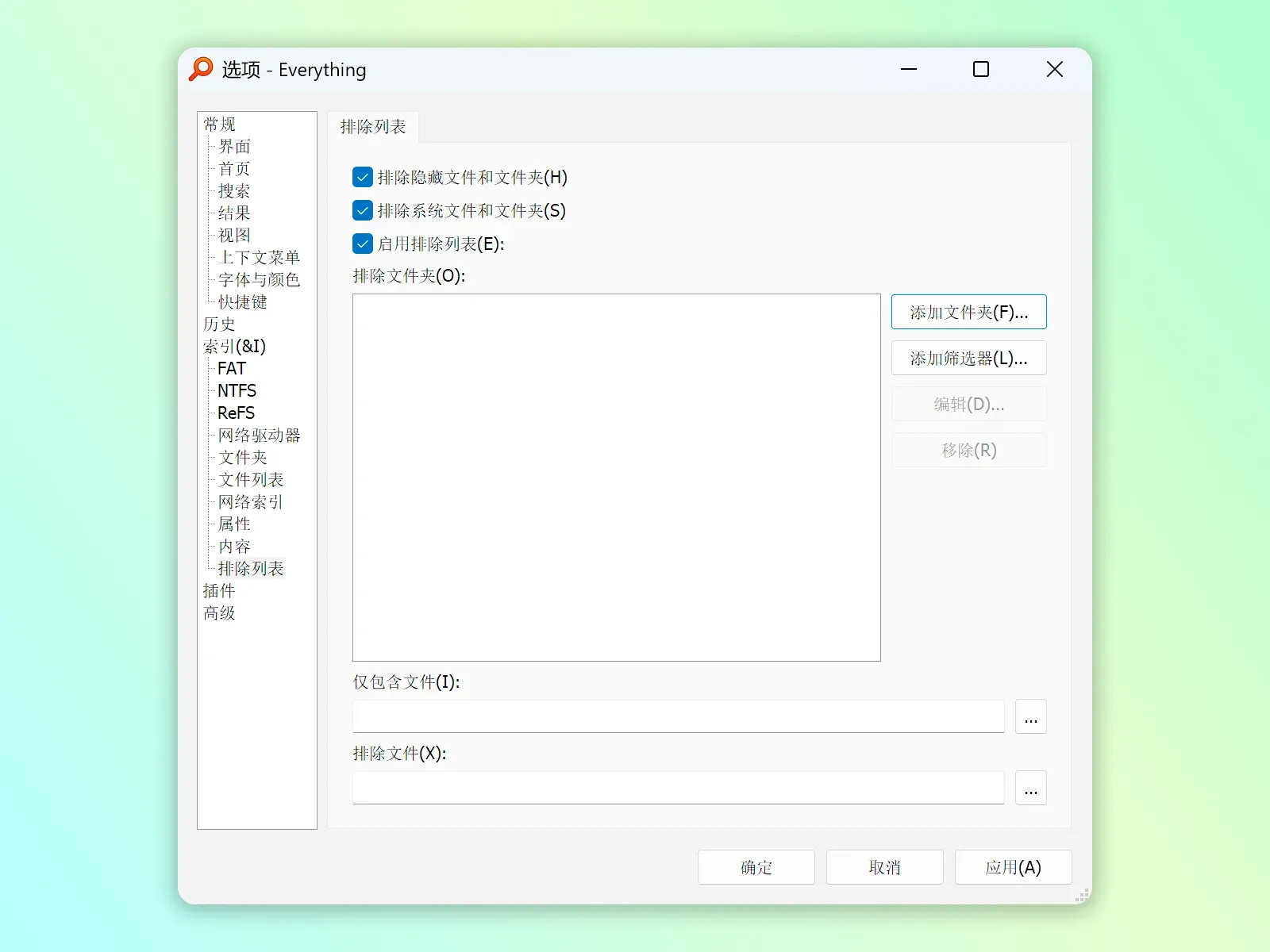Click browse button beside 排除文件 field

pos(1030,788)
